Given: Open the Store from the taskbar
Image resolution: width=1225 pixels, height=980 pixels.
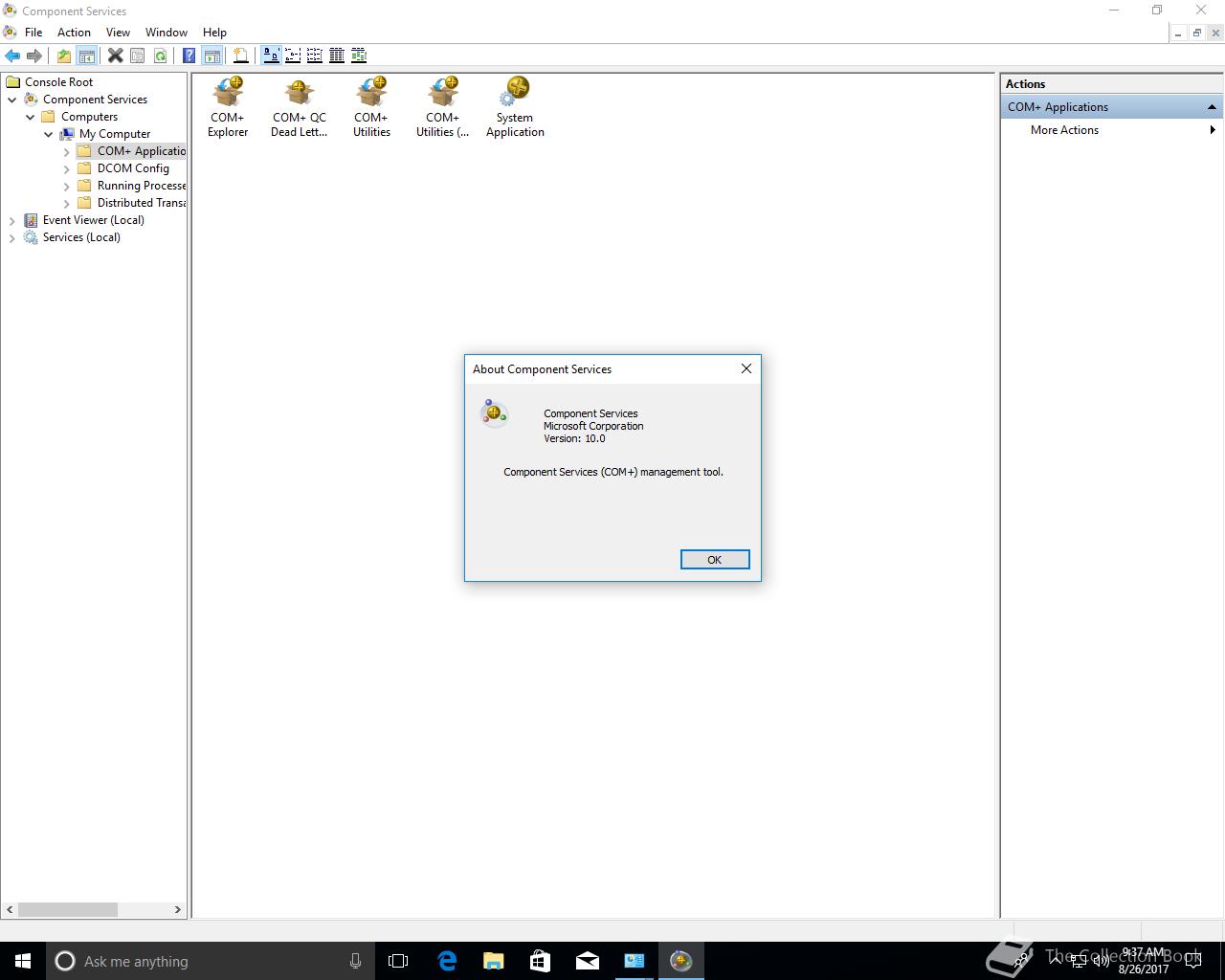Looking at the screenshot, I should (541, 961).
